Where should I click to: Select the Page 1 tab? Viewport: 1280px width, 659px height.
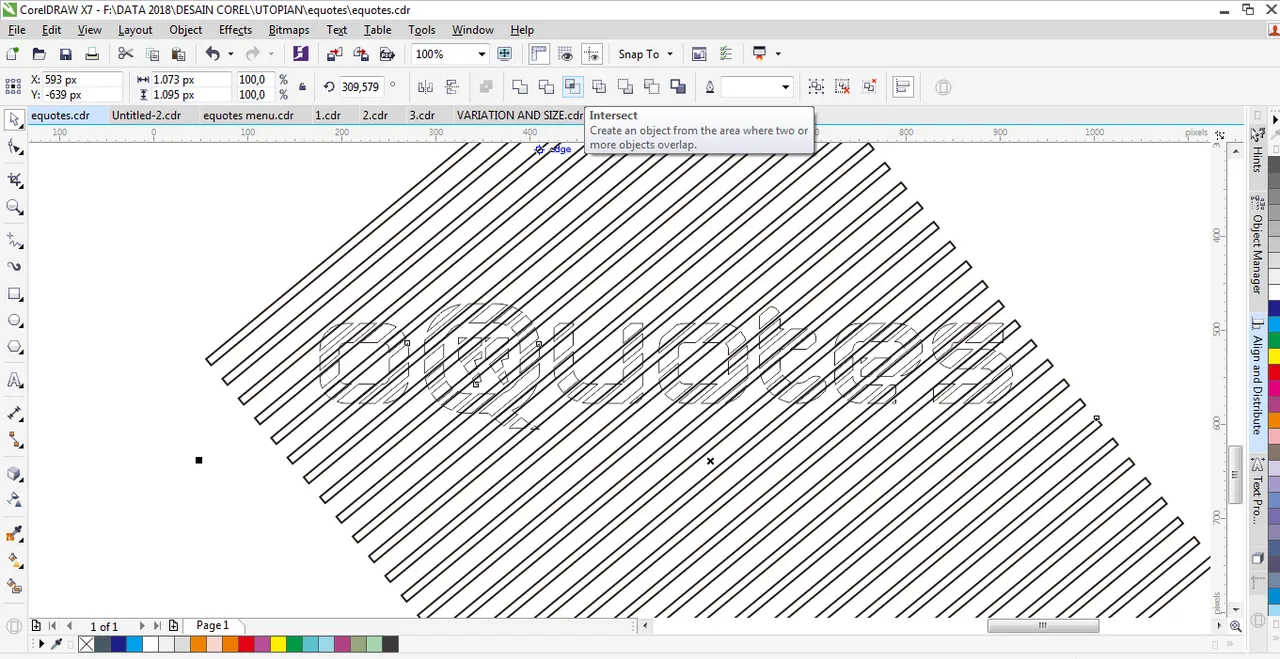(x=212, y=625)
